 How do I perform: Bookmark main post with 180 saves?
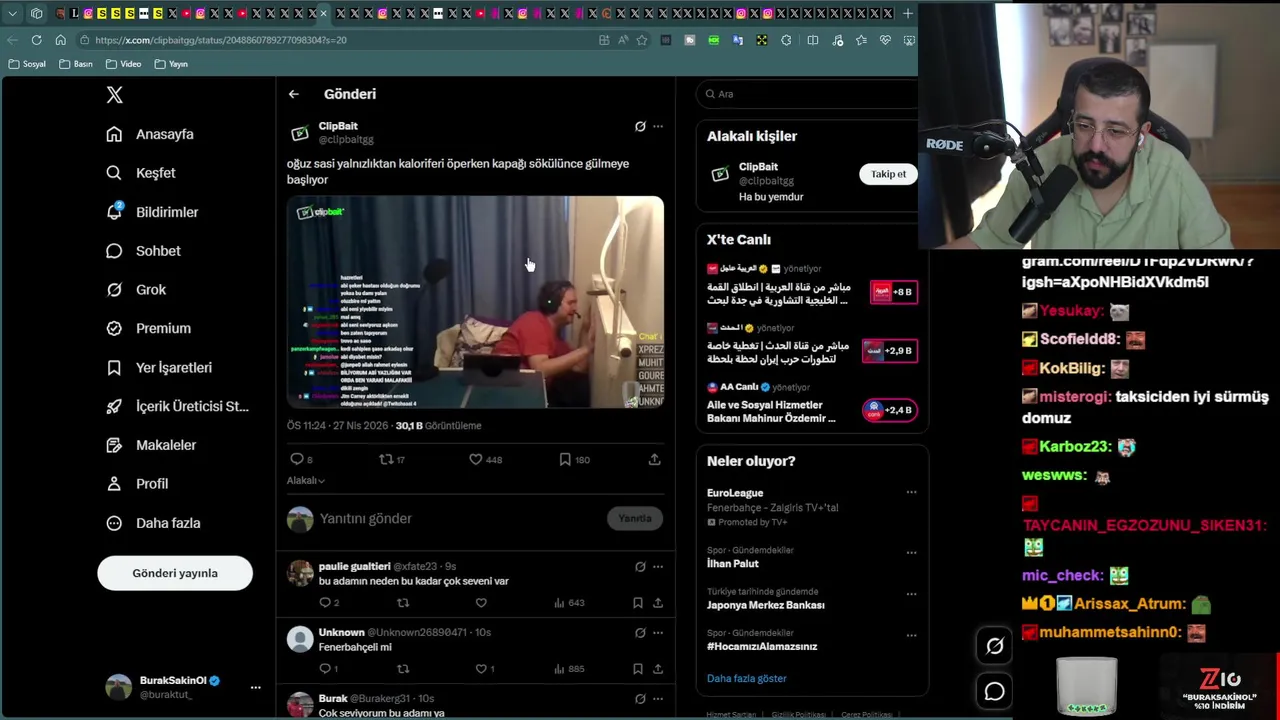[x=565, y=459]
